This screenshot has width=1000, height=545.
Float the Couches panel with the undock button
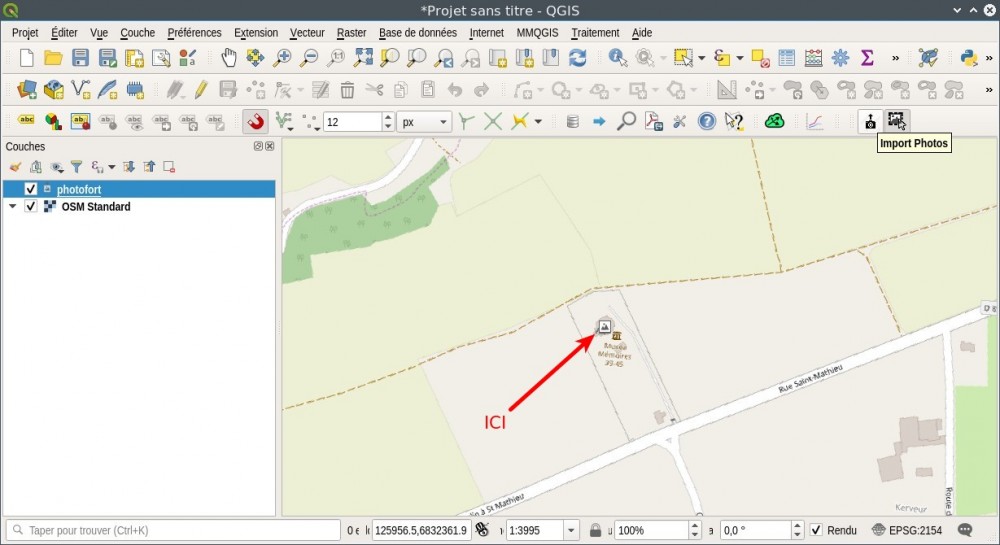click(x=258, y=146)
